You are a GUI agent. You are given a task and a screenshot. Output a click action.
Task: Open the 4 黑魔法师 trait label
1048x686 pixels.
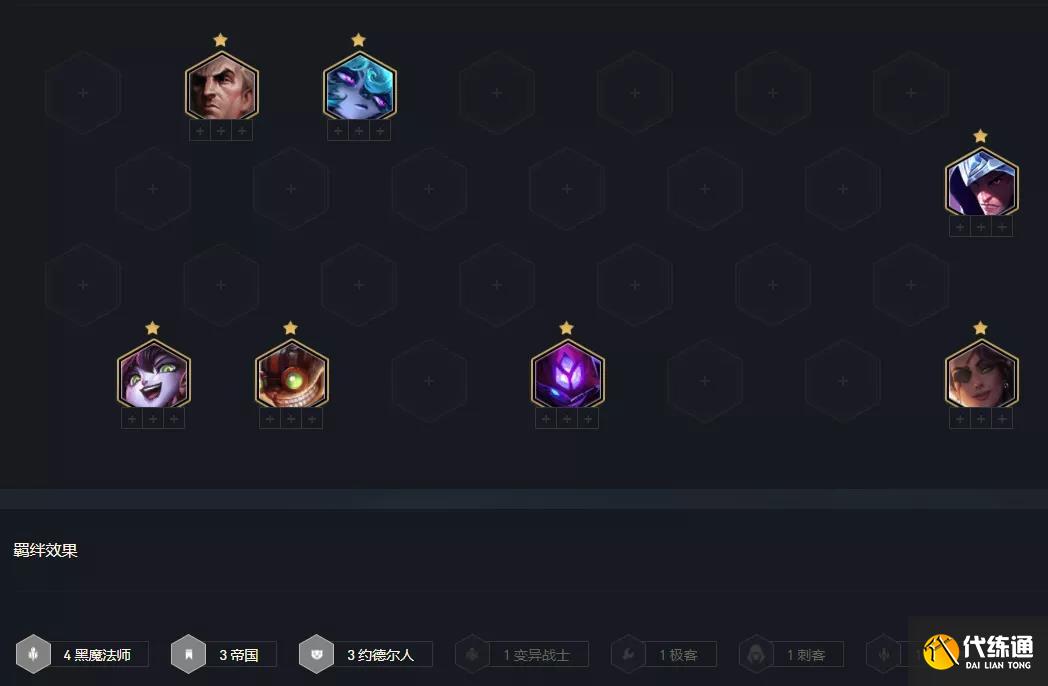point(98,655)
